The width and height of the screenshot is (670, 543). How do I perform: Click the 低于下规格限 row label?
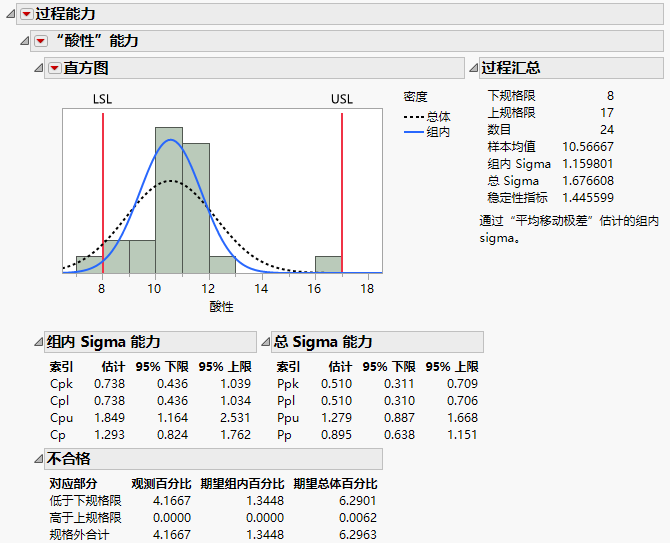click(x=85, y=500)
